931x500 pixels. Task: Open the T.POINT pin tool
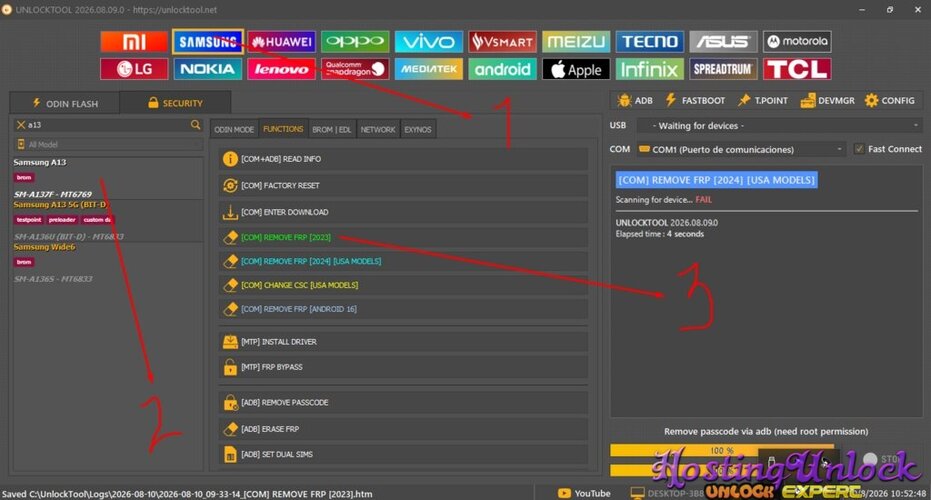point(762,100)
